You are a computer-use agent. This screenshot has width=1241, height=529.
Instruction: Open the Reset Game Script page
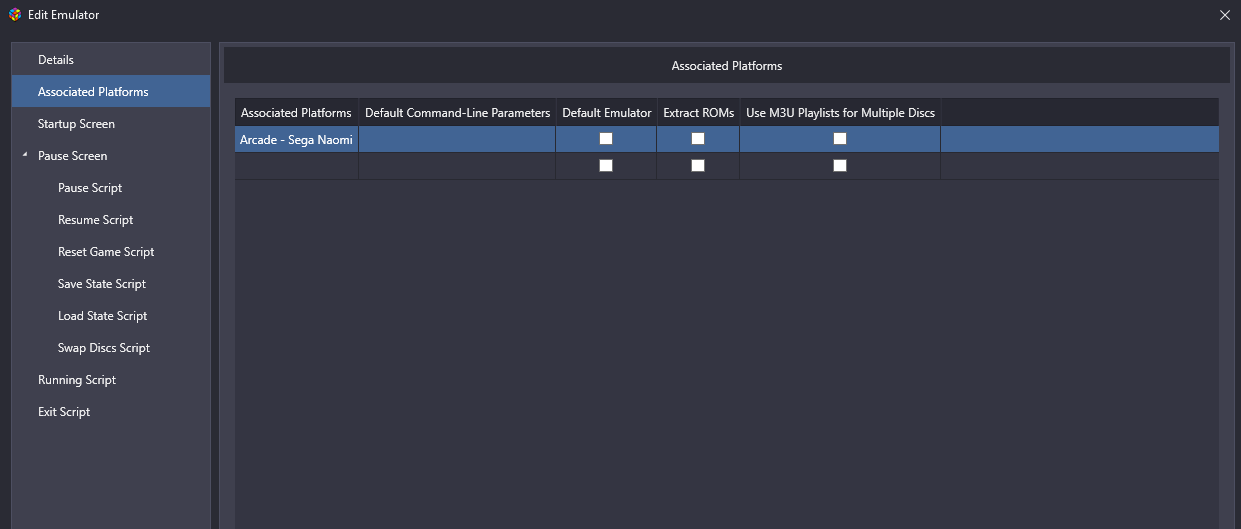[x=106, y=252]
